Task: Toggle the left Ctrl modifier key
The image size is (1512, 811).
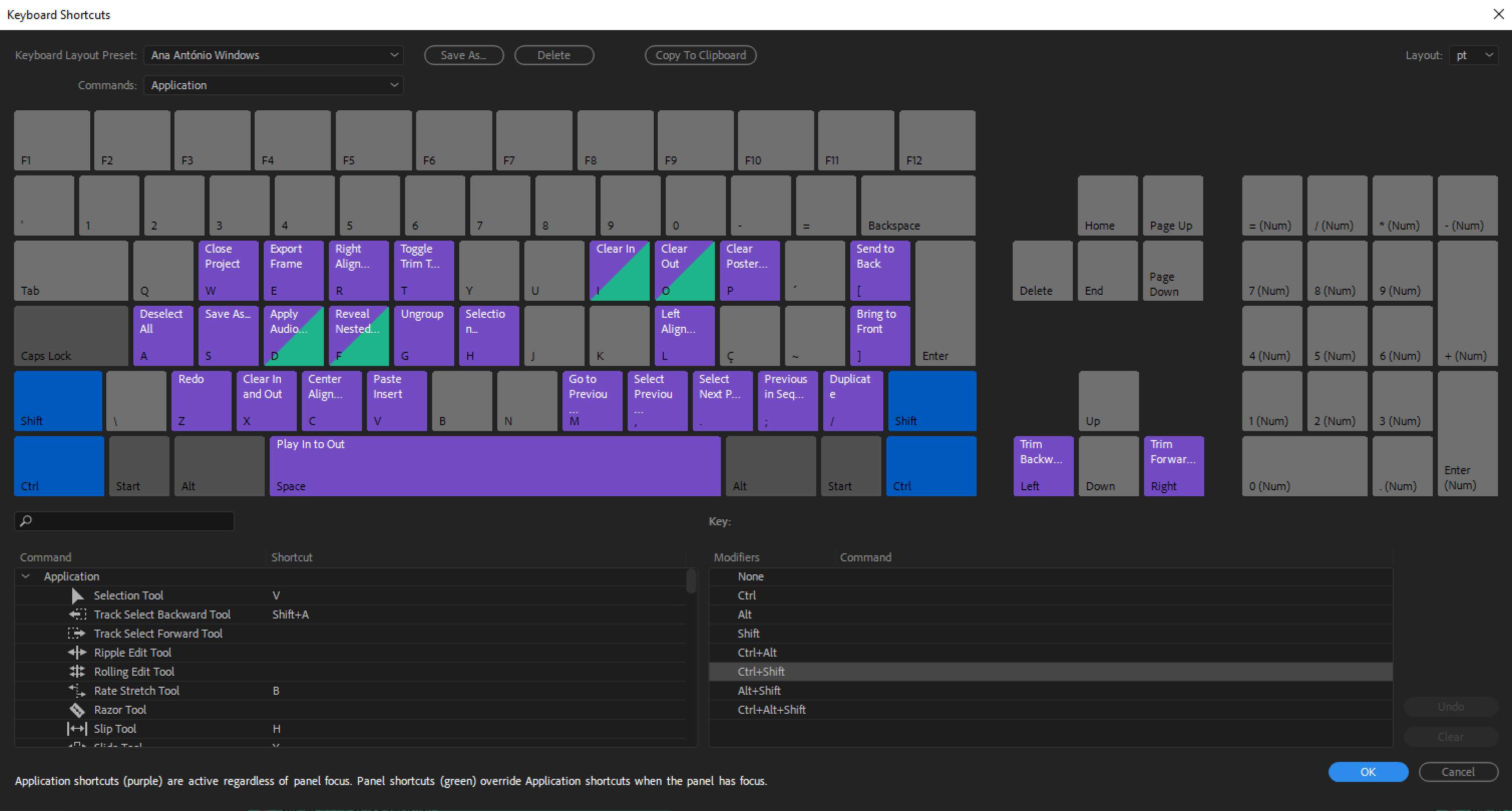Action: click(59, 466)
